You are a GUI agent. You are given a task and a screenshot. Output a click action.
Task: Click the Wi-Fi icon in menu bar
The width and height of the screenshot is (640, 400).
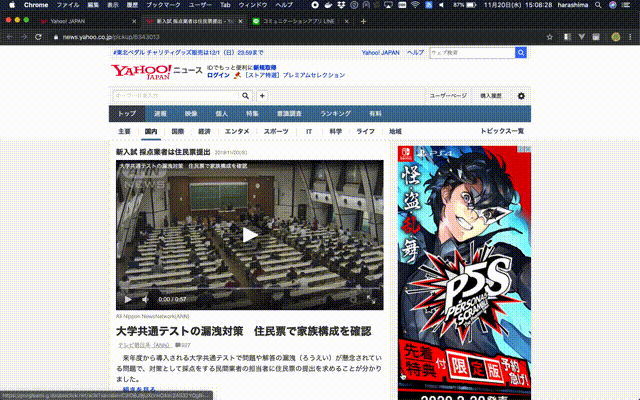[415, 5]
